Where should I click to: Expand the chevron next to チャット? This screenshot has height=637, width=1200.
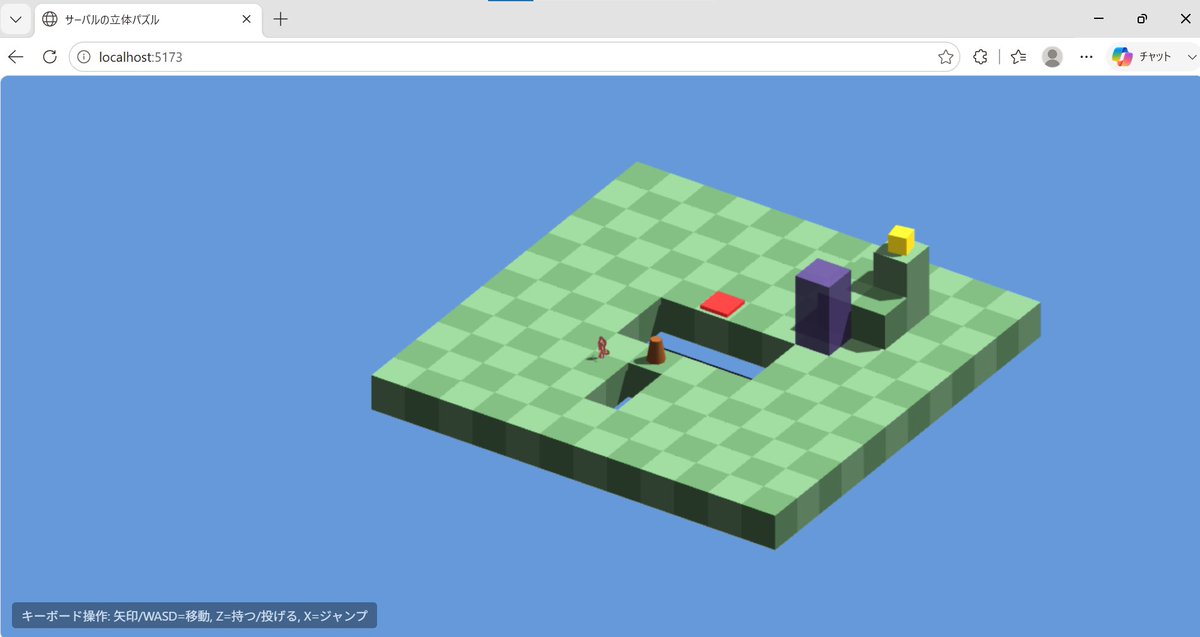pyautogui.click(x=1190, y=57)
